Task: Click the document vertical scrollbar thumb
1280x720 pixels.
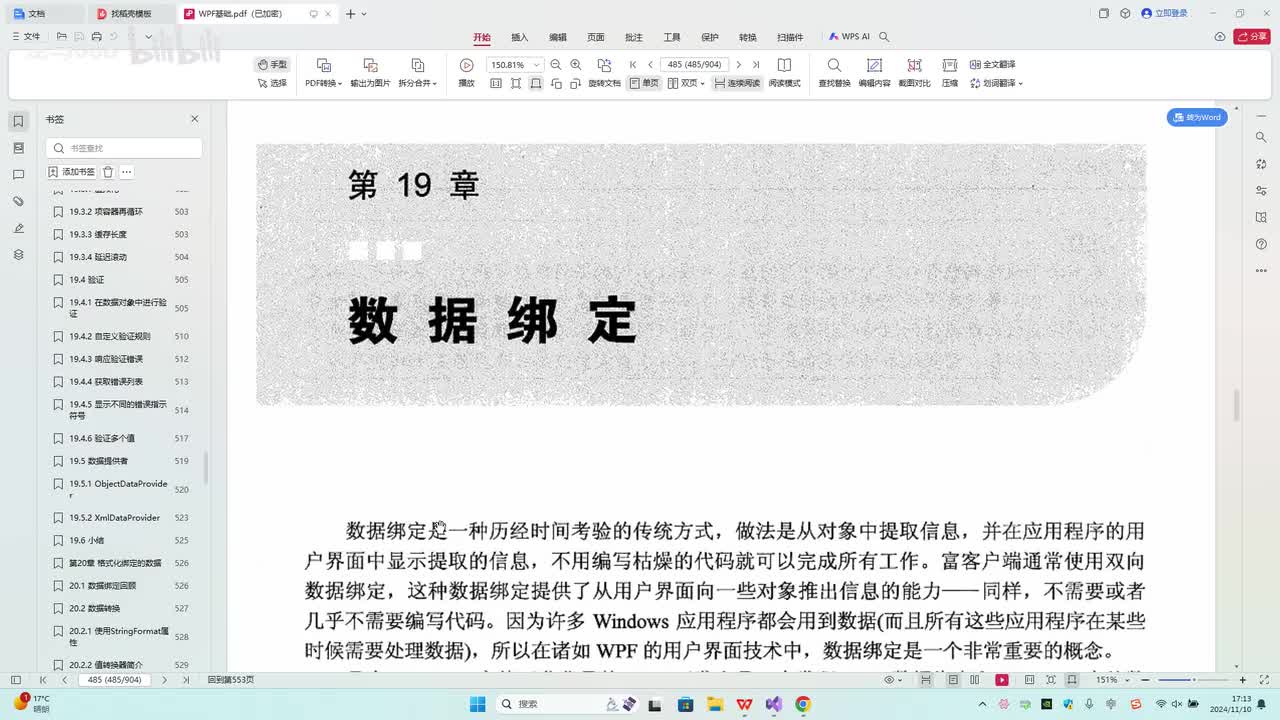Action: 1237,405
